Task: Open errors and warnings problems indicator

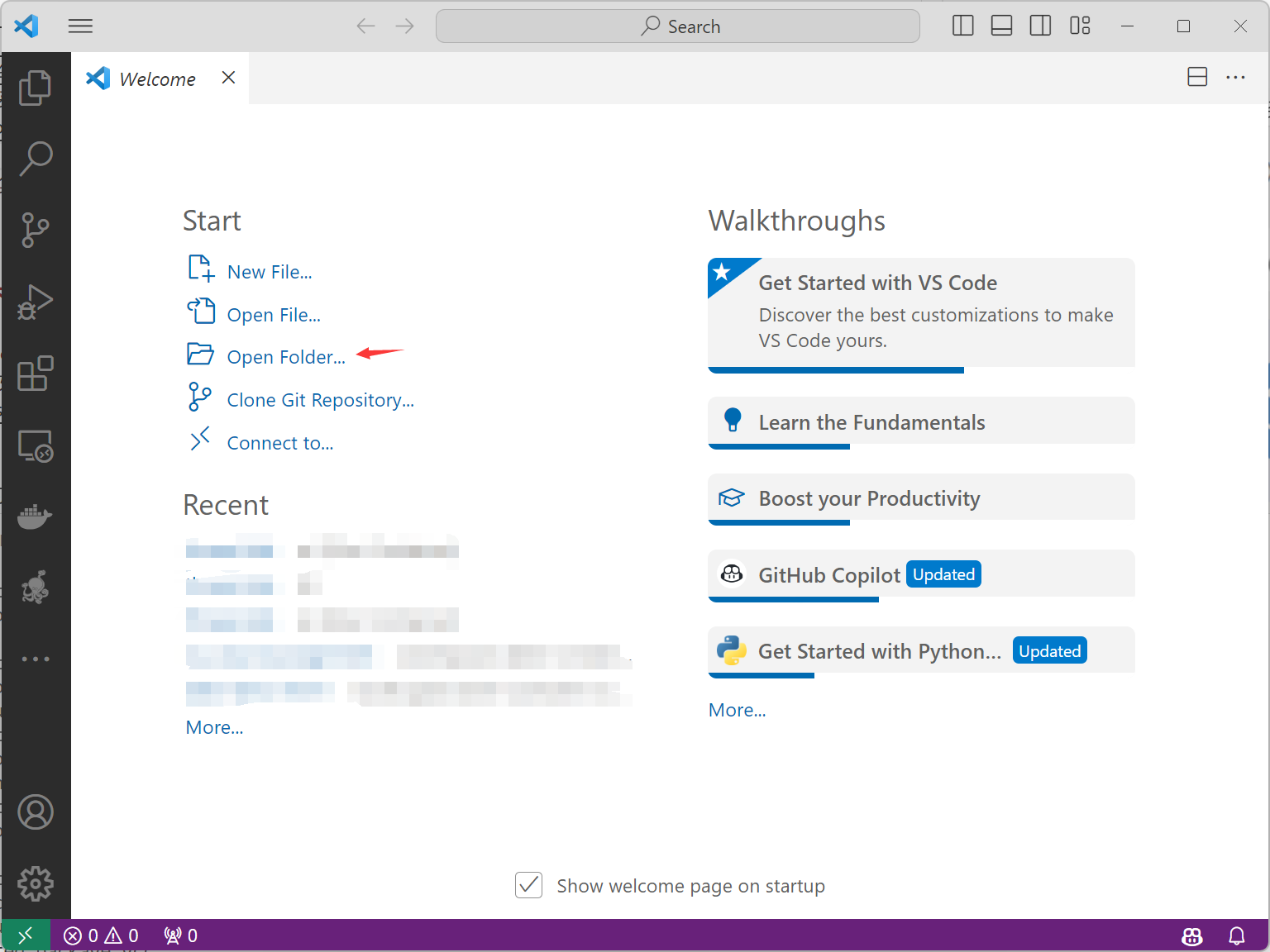Action: click(101, 935)
